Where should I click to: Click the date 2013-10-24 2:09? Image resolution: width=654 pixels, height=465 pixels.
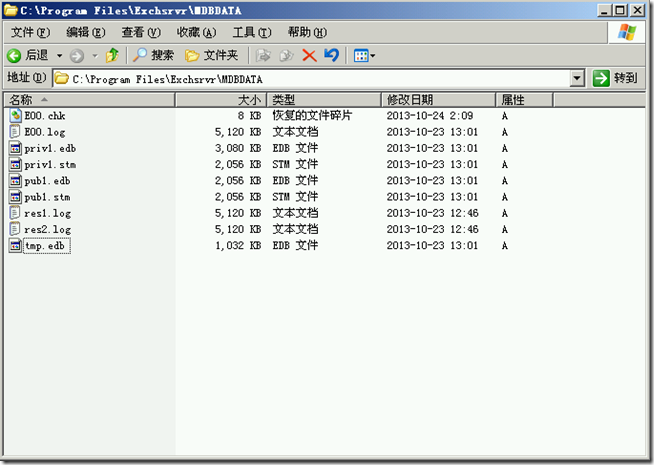coord(430,116)
